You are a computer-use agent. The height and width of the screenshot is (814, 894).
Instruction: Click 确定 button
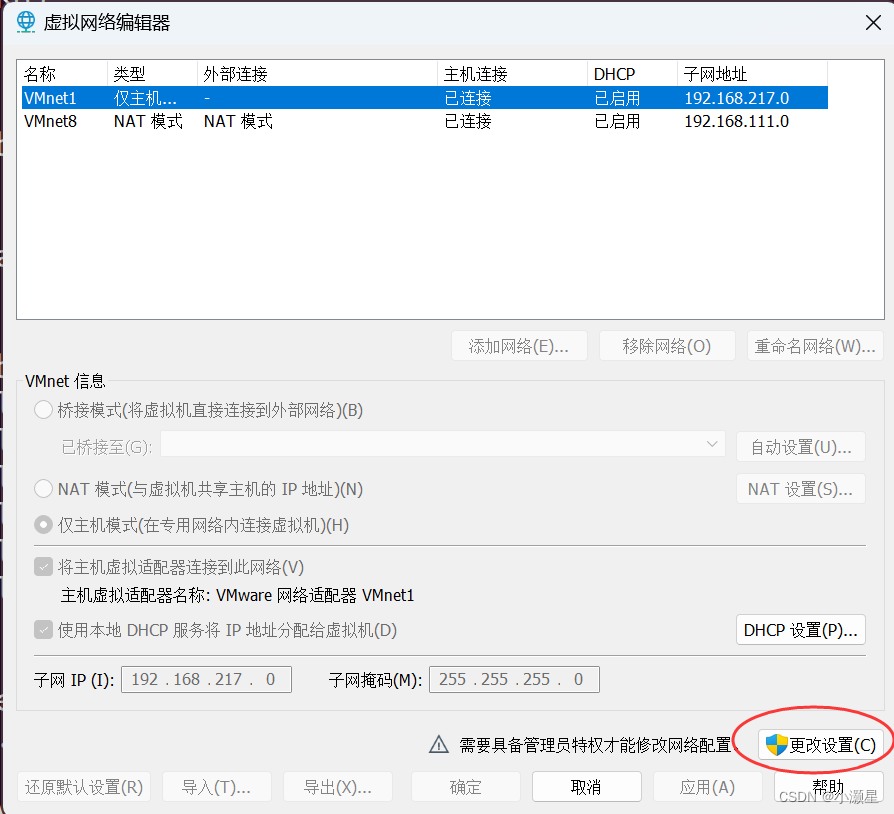click(465, 787)
